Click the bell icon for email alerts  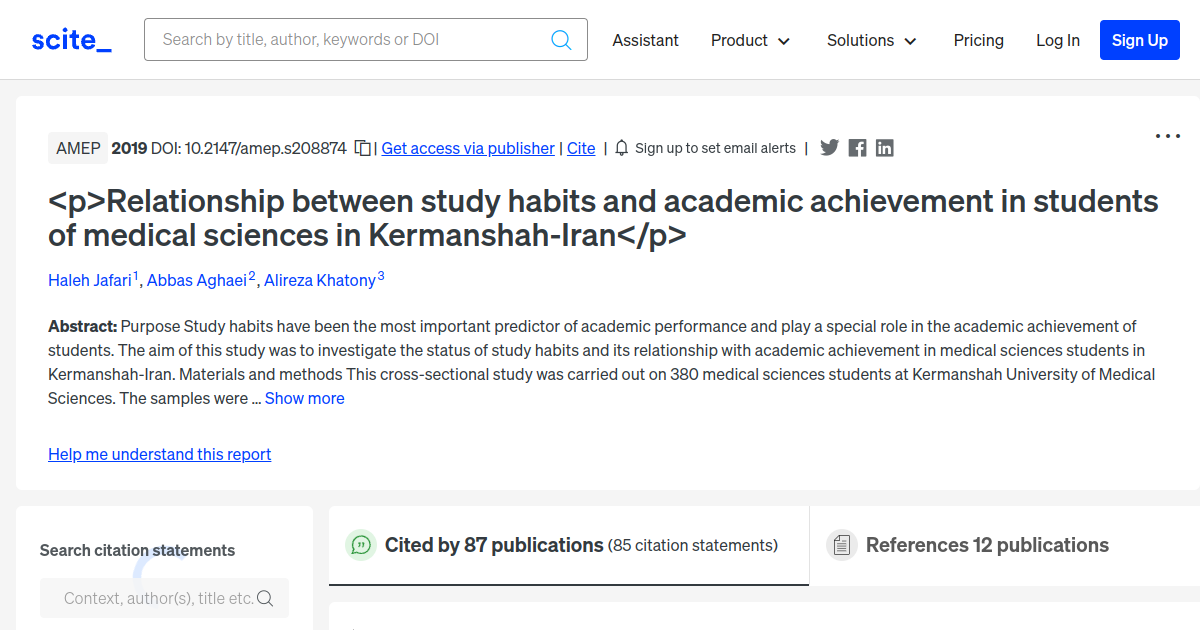[x=622, y=148]
